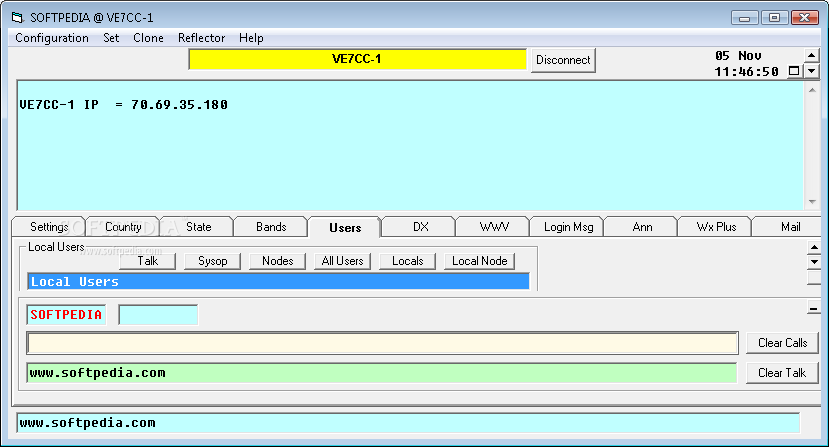Click the Clear Talk button
This screenshot has width=829, height=447.
[x=782, y=373]
